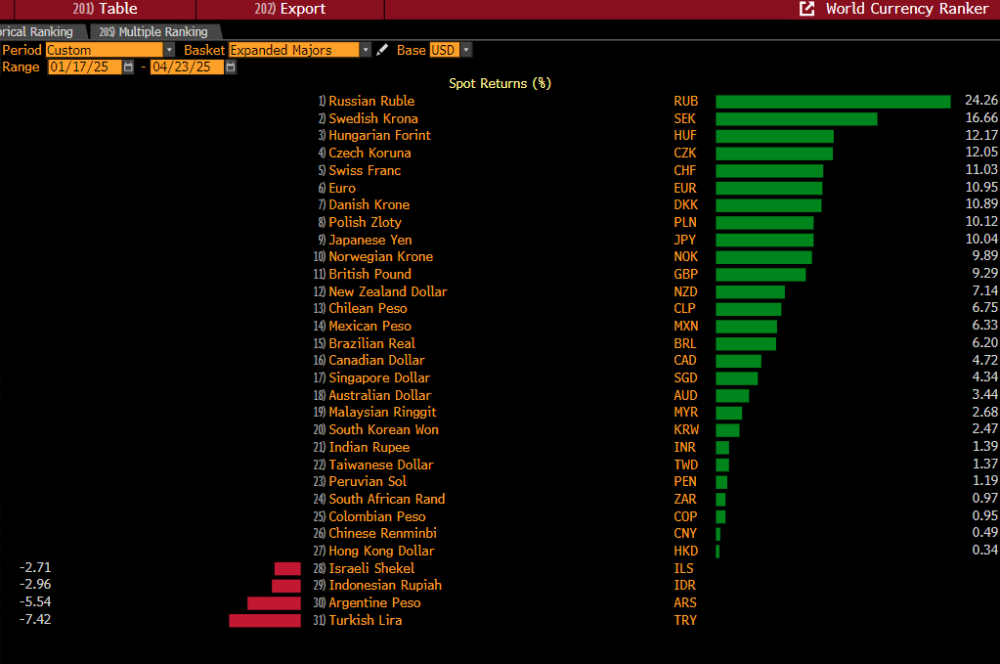Click the Spot Returns (%) heading
Screen dimensions: 1000x664
pyautogui.click(x=499, y=84)
